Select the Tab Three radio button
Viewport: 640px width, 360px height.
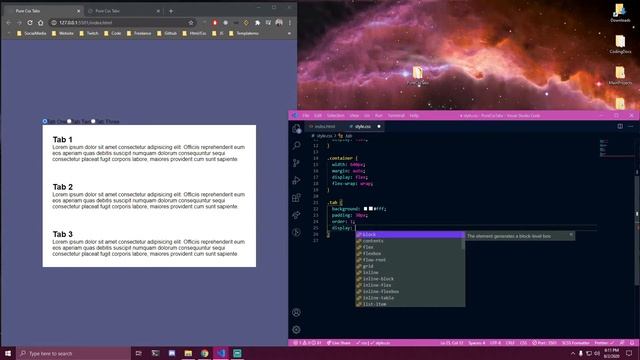pos(93,121)
